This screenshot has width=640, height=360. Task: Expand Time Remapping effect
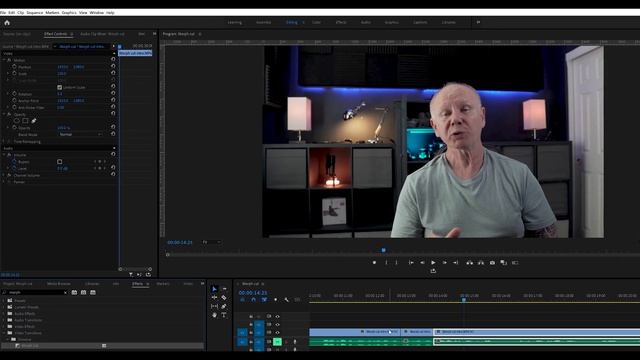4,142
